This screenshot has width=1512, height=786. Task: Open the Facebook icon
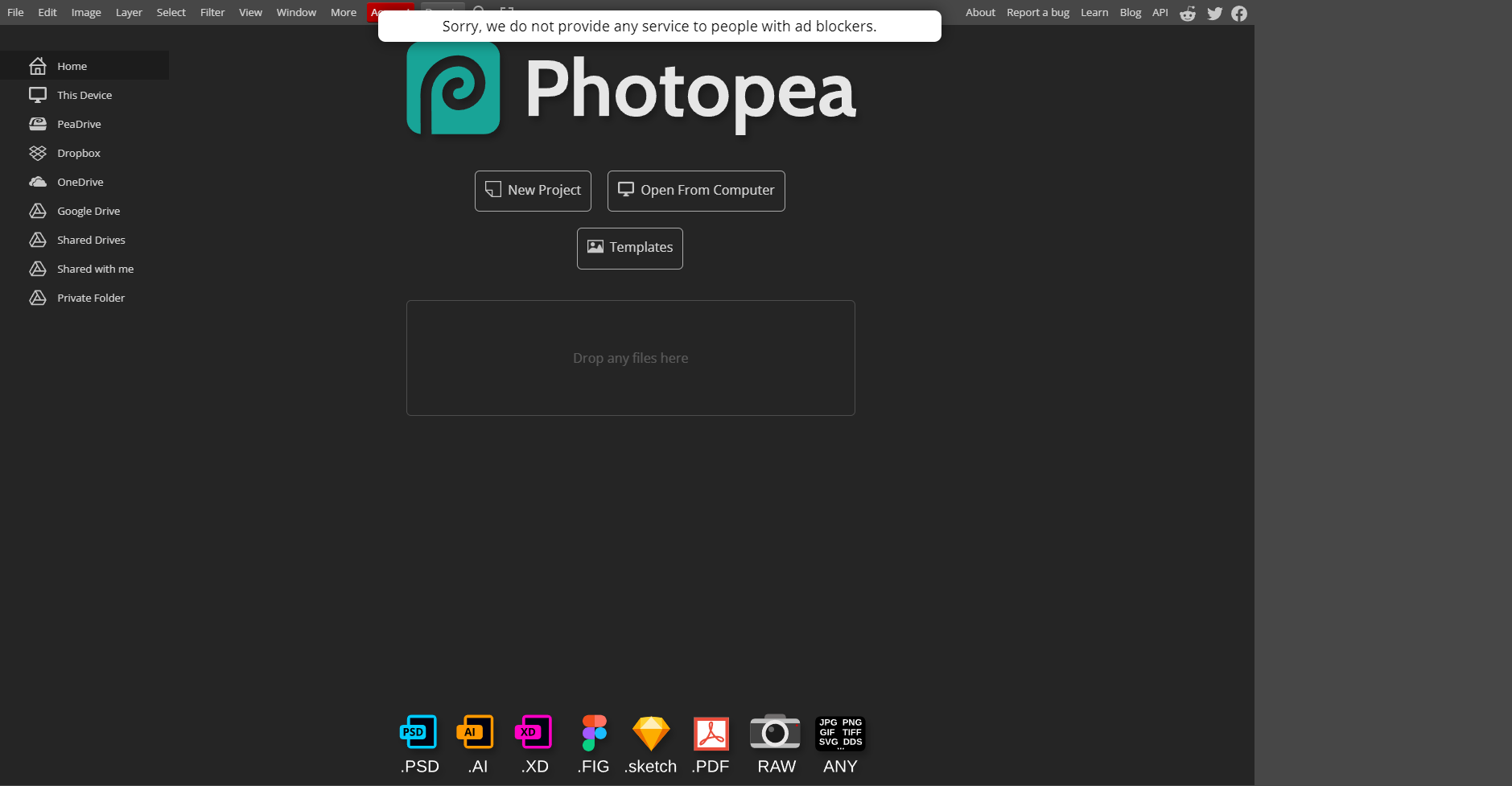pos(1238,13)
